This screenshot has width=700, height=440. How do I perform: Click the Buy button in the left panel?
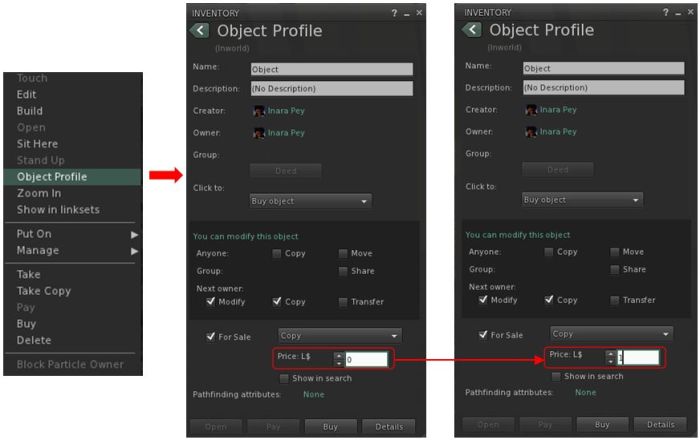(x=330, y=427)
